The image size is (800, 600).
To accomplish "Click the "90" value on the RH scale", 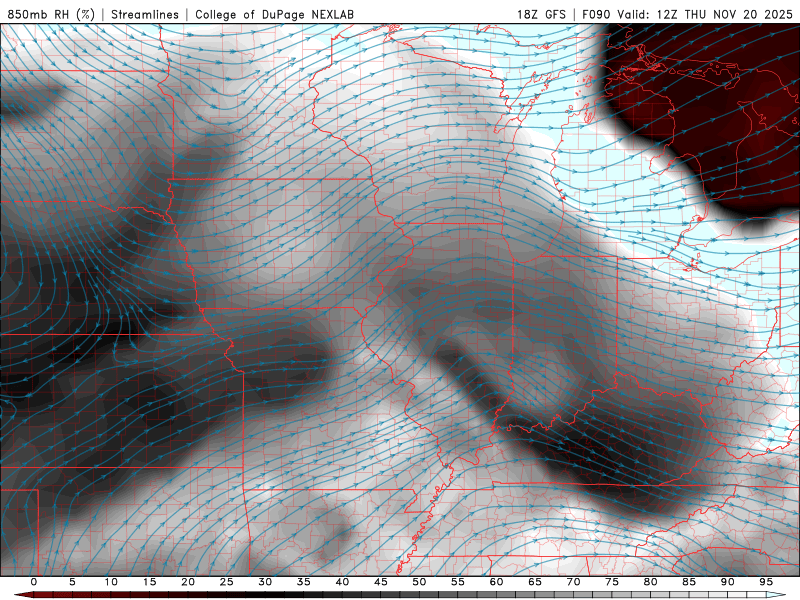I will (727, 582).
